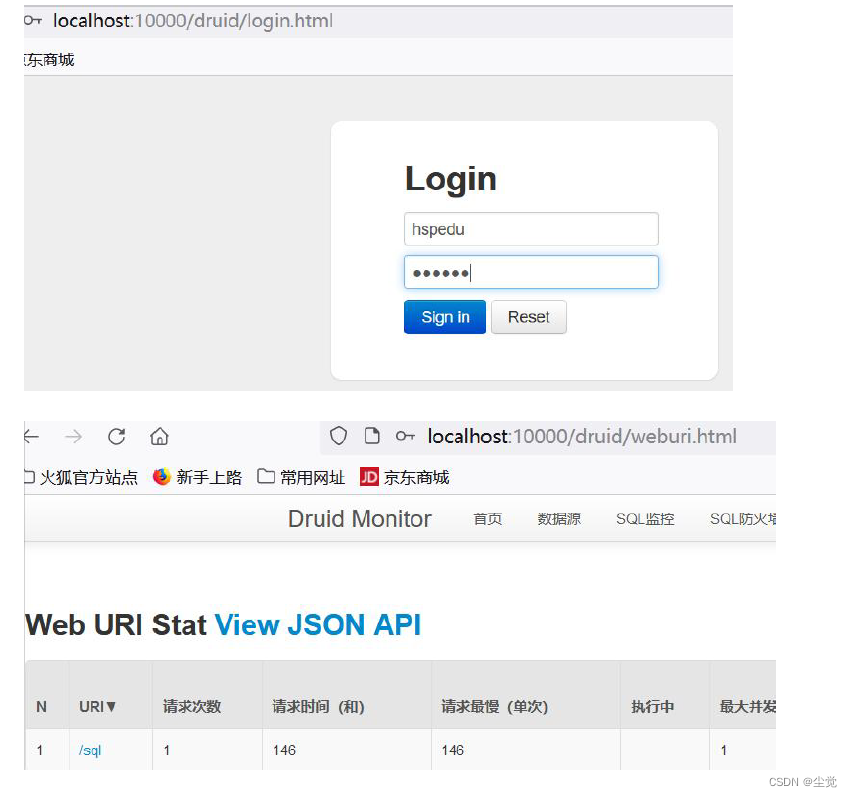The width and height of the screenshot is (852, 797).
Task: Click the home icon in the toolbar
Action: click(x=159, y=436)
